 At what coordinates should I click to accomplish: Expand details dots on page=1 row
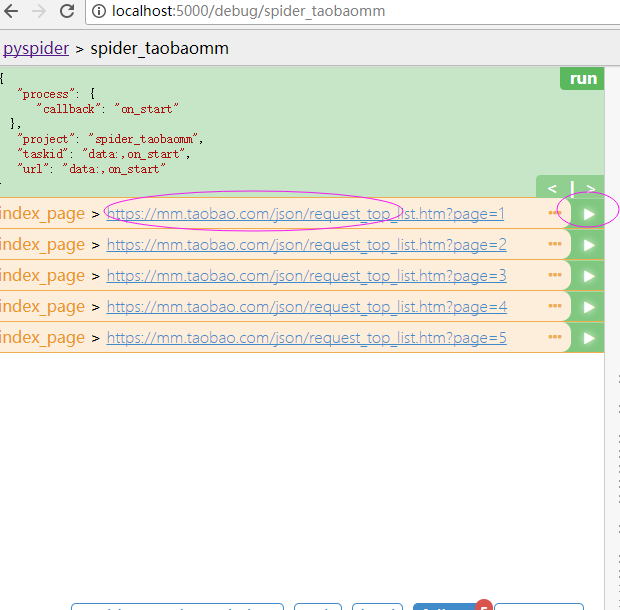(x=555, y=213)
